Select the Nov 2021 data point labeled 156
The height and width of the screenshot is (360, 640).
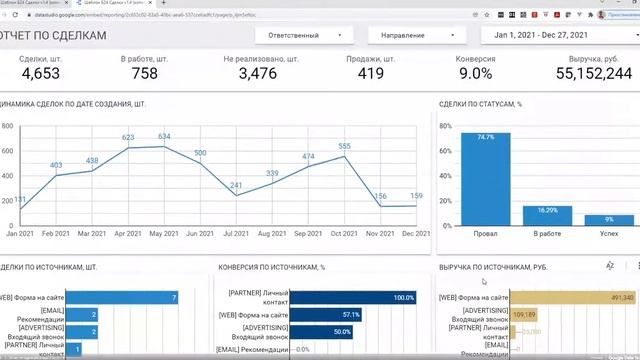(380, 206)
